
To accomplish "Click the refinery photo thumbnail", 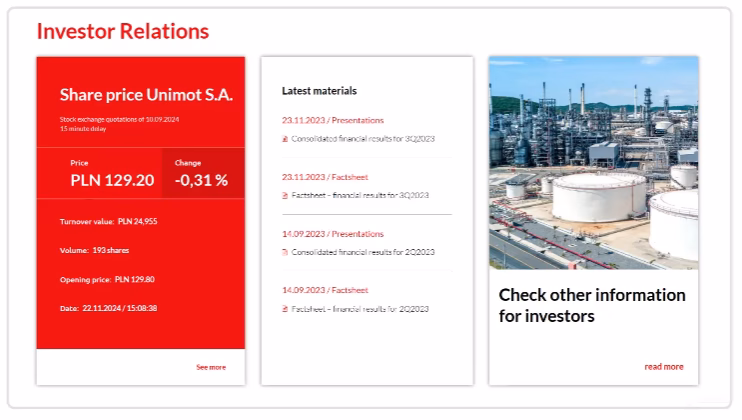I will [x=593, y=163].
